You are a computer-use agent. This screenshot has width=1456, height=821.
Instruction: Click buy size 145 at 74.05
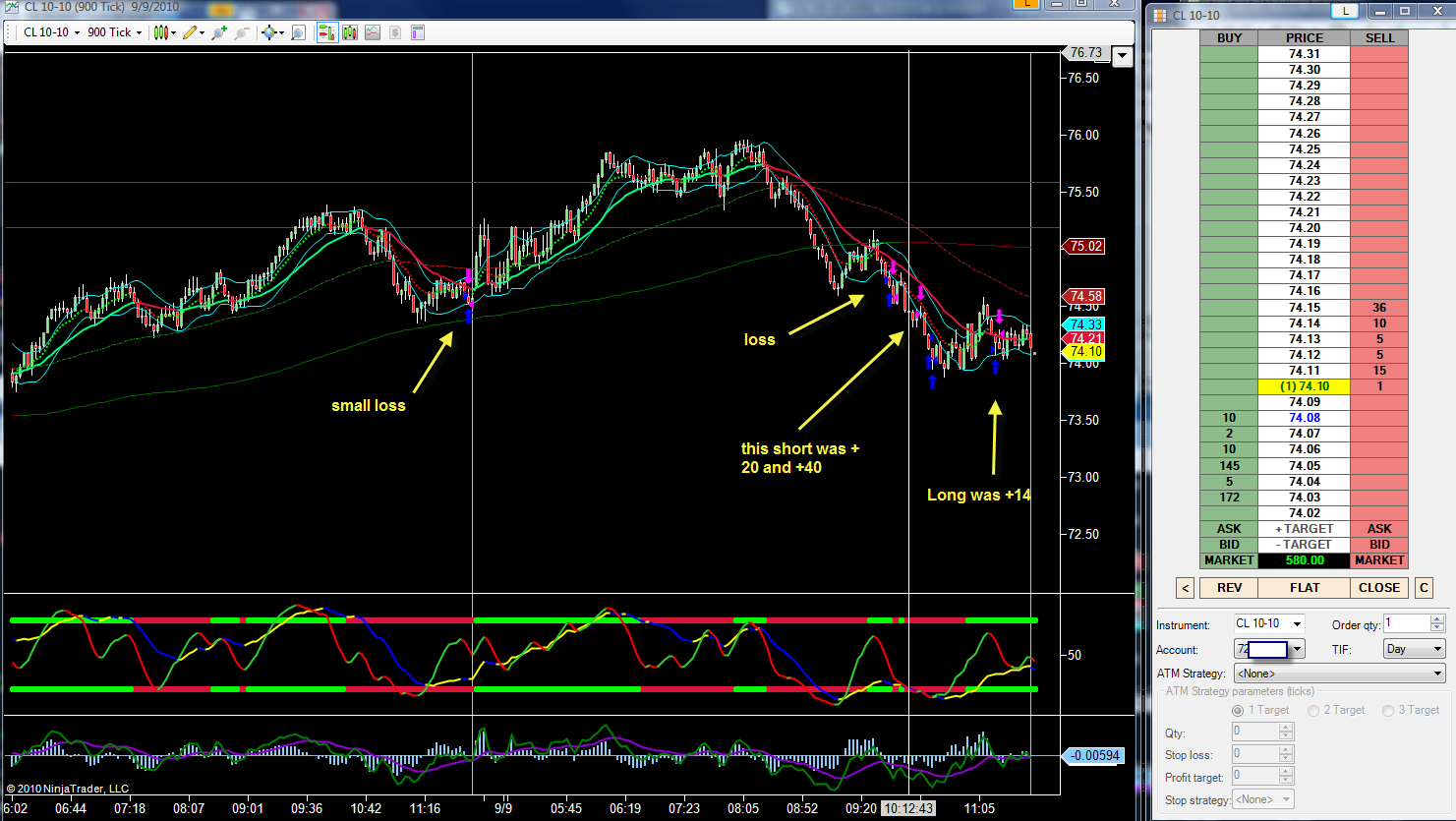point(1229,466)
